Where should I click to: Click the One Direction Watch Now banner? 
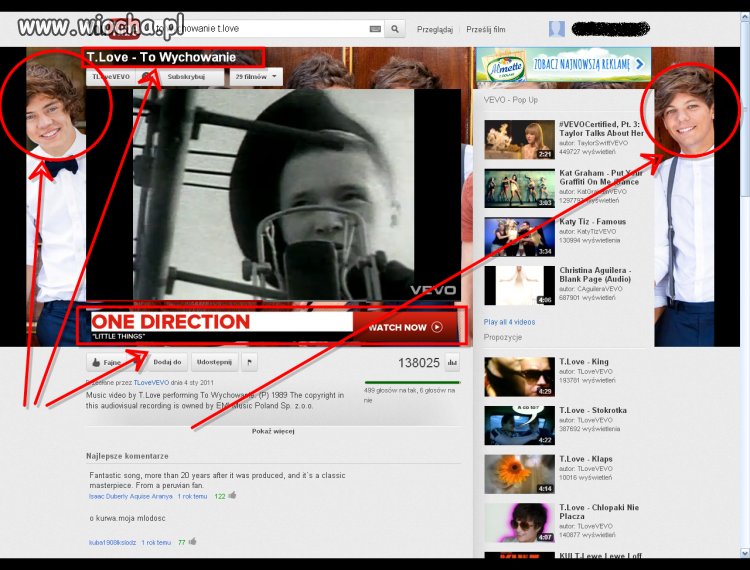coord(274,326)
